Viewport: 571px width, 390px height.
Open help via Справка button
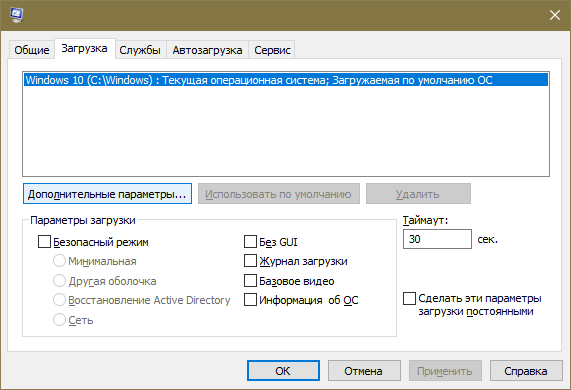tap(526, 371)
